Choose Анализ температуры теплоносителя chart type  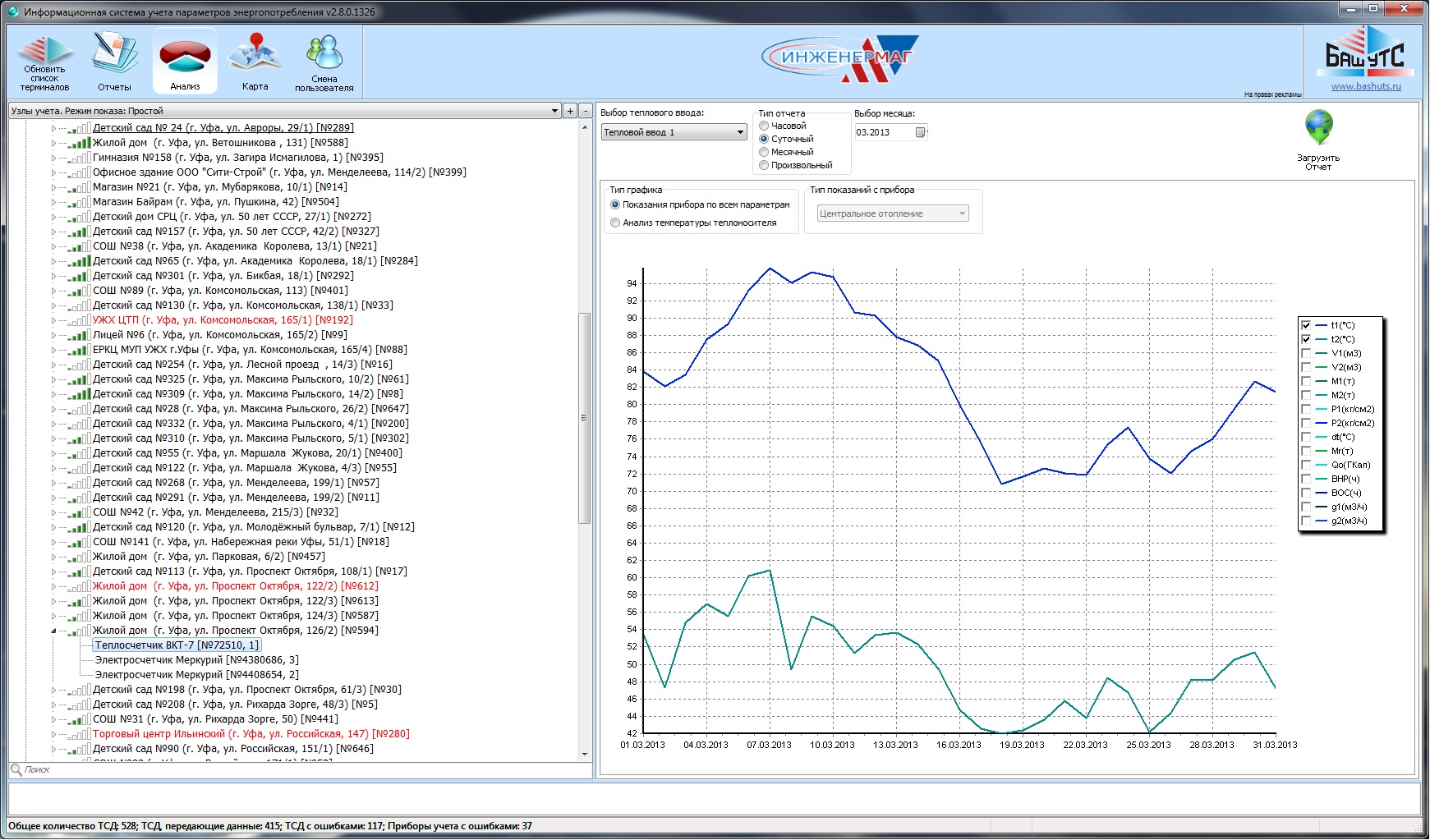click(x=615, y=223)
